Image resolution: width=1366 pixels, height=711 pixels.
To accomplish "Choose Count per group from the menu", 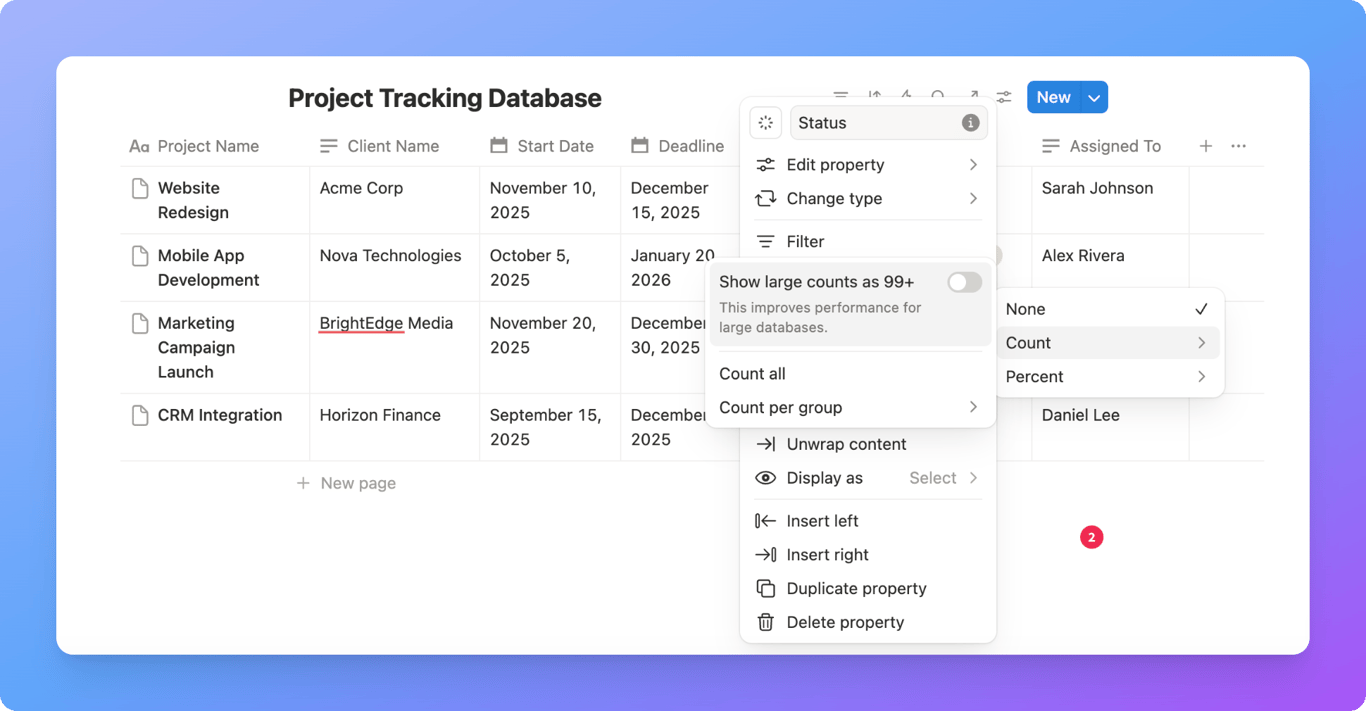I will (780, 407).
